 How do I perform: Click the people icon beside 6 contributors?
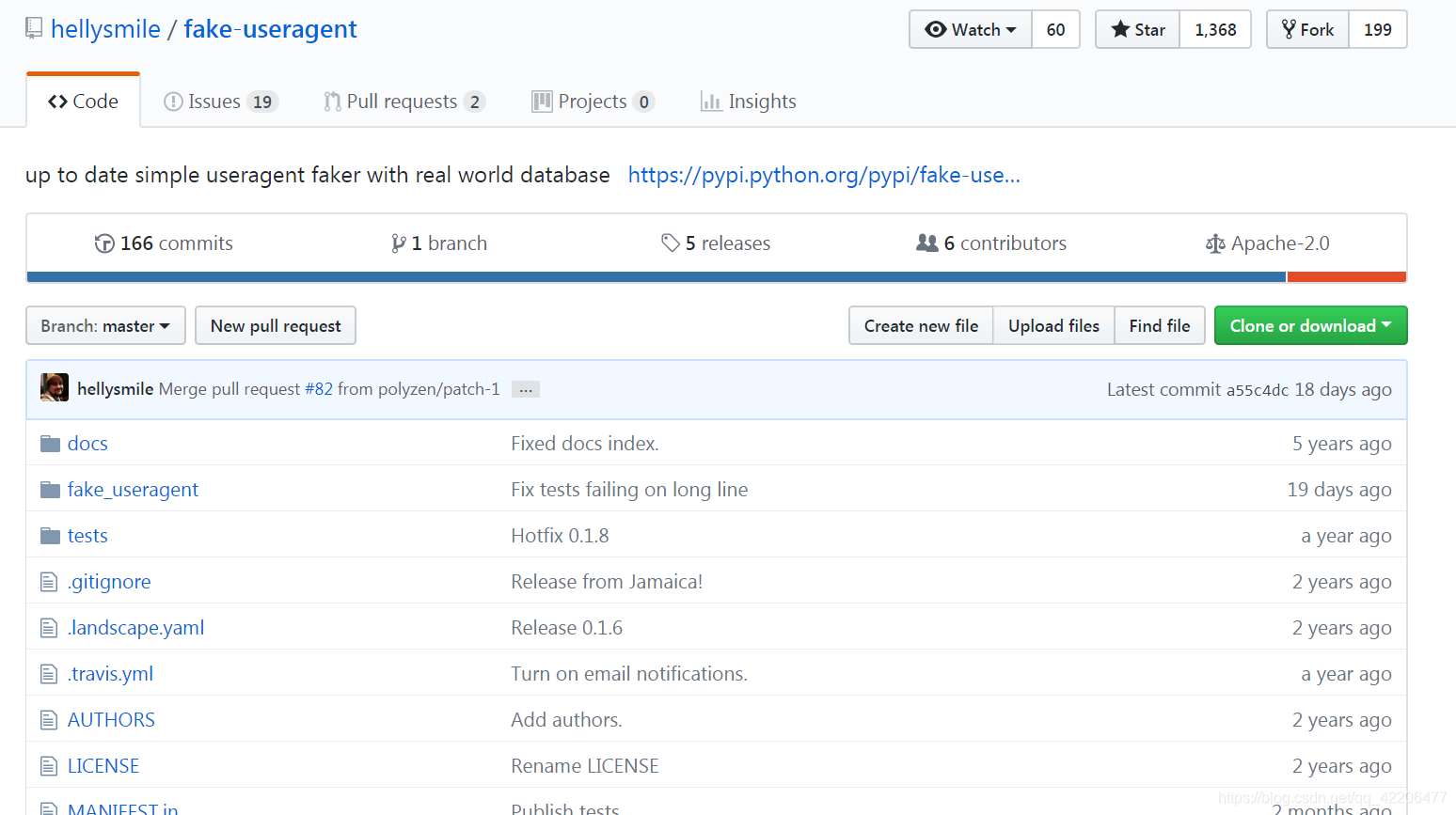927,243
